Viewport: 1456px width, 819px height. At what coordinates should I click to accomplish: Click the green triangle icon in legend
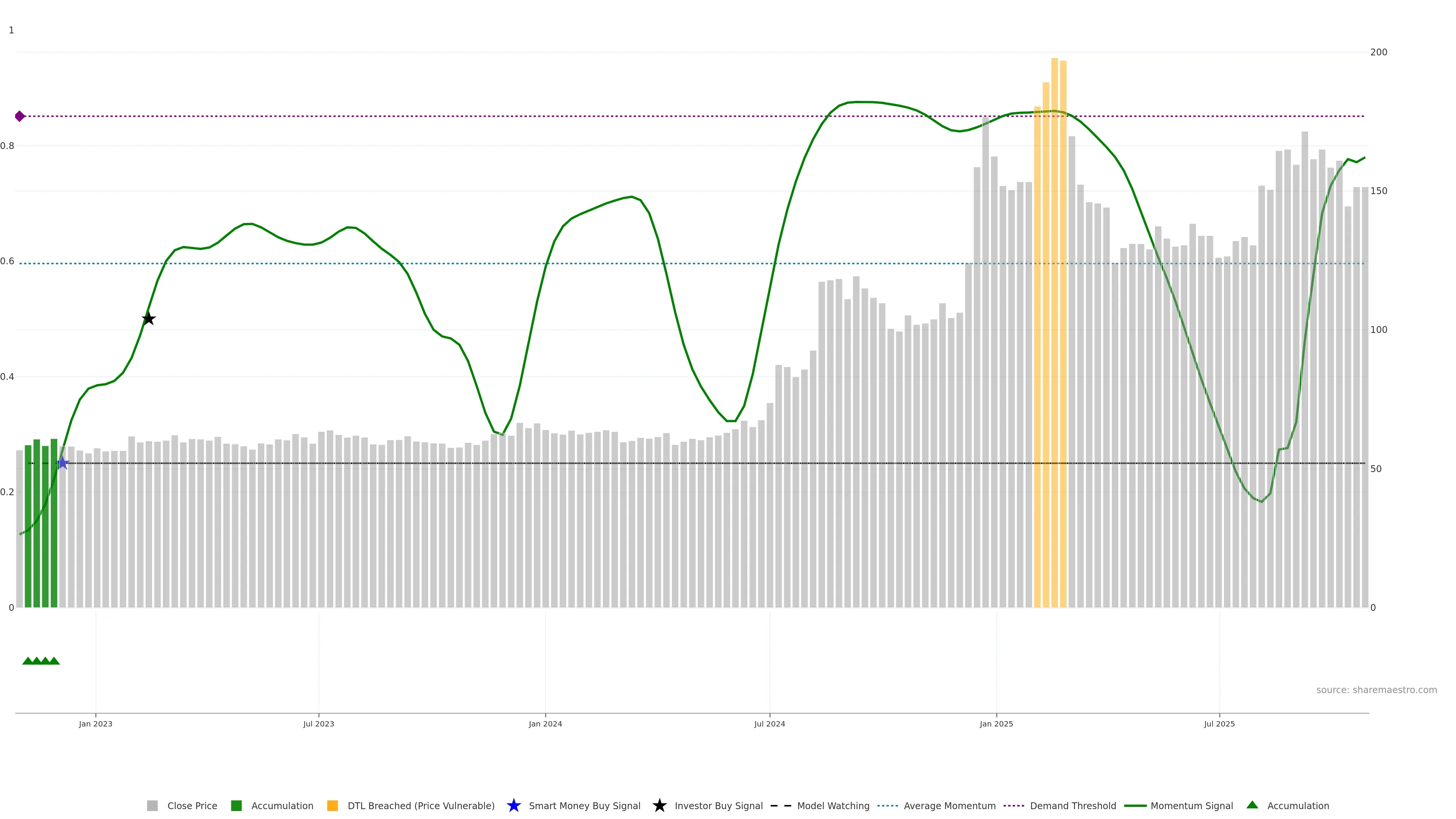(1252, 805)
